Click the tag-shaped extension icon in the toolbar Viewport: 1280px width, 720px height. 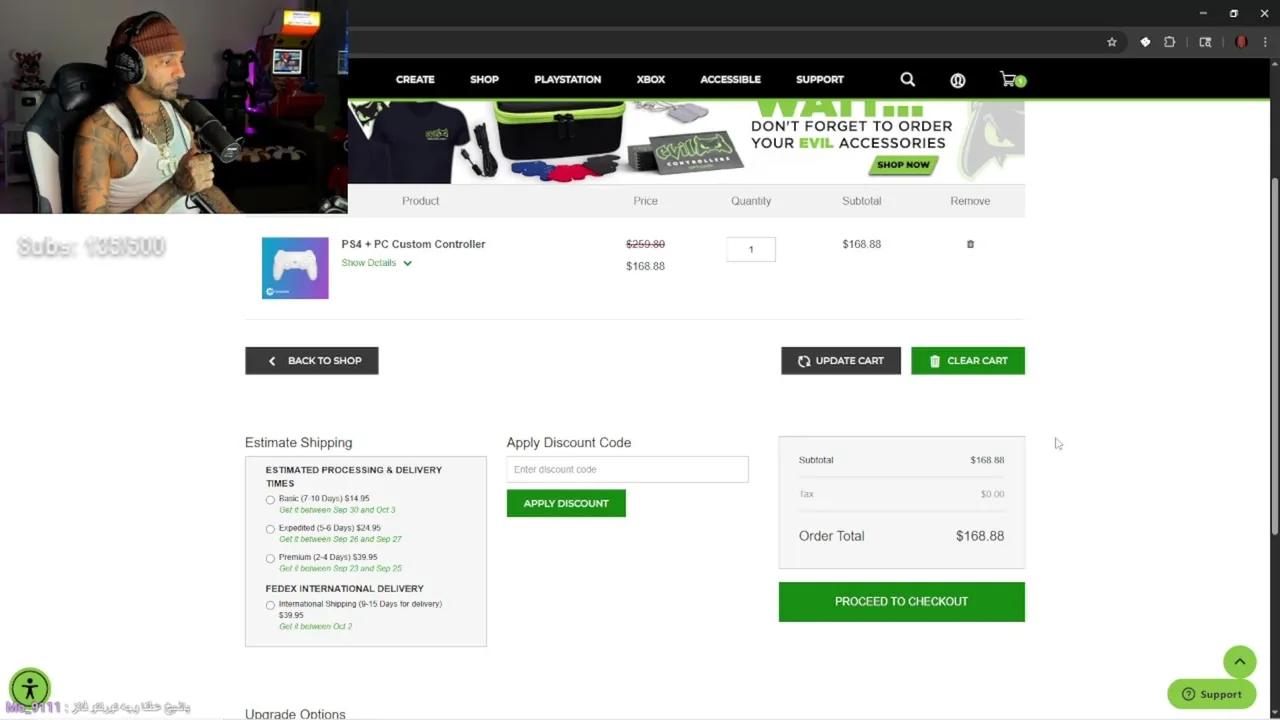[x=1145, y=42]
